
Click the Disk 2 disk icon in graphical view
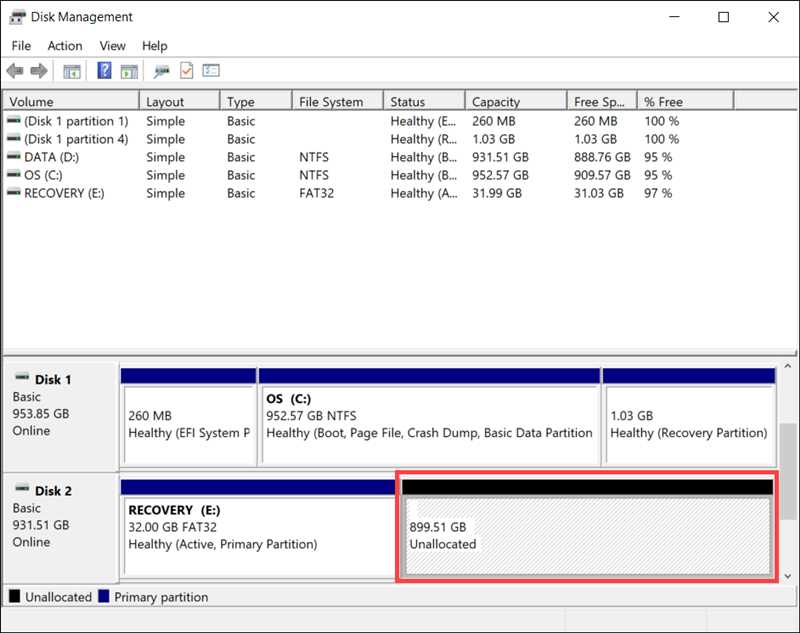22,489
